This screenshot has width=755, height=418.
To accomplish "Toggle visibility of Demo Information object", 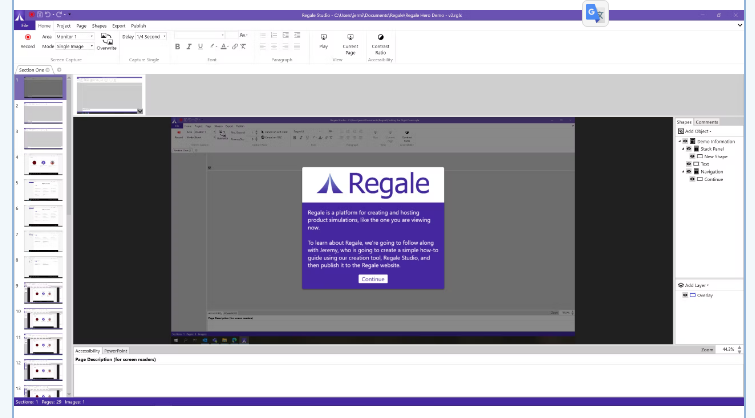I will pyautogui.click(x=686, y=142).
